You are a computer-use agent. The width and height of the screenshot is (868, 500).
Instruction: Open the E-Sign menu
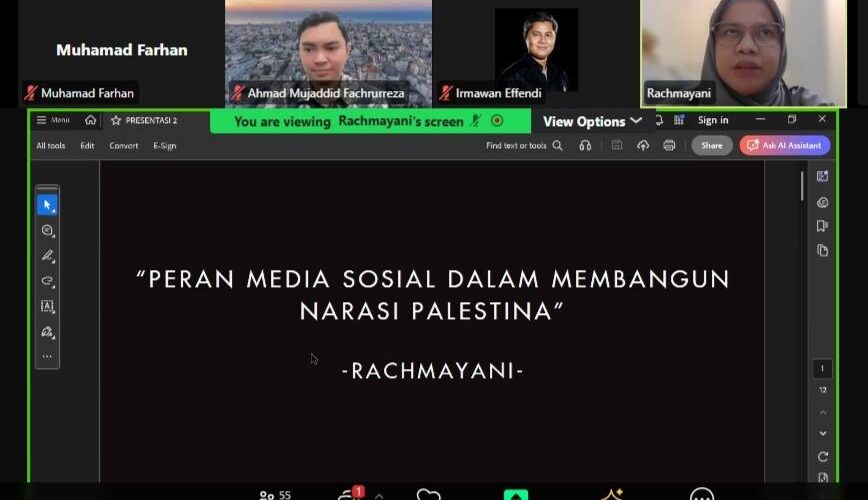pos(165,145)
